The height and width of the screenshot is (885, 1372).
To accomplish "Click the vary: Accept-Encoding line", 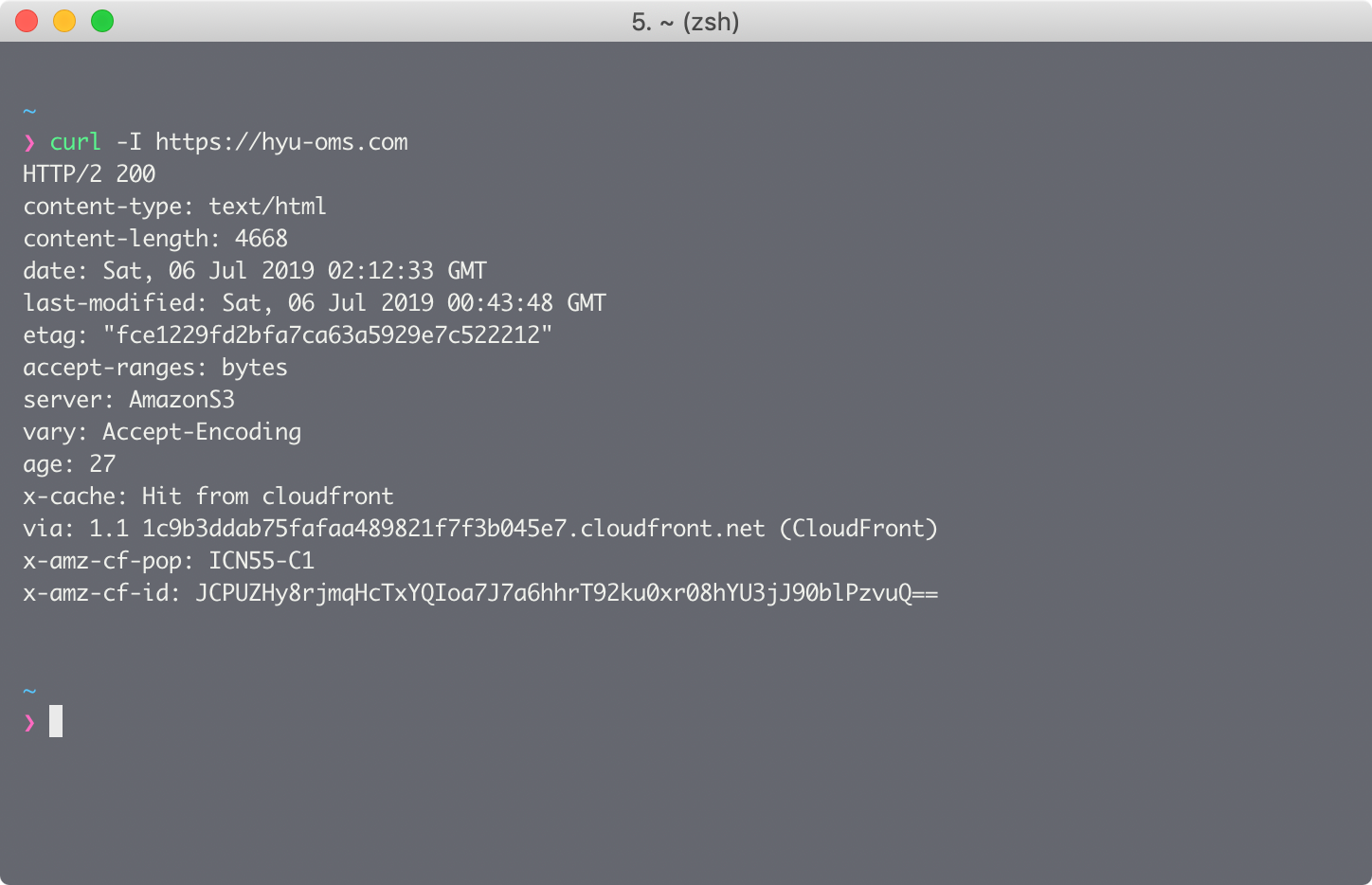I will [162, 432].
